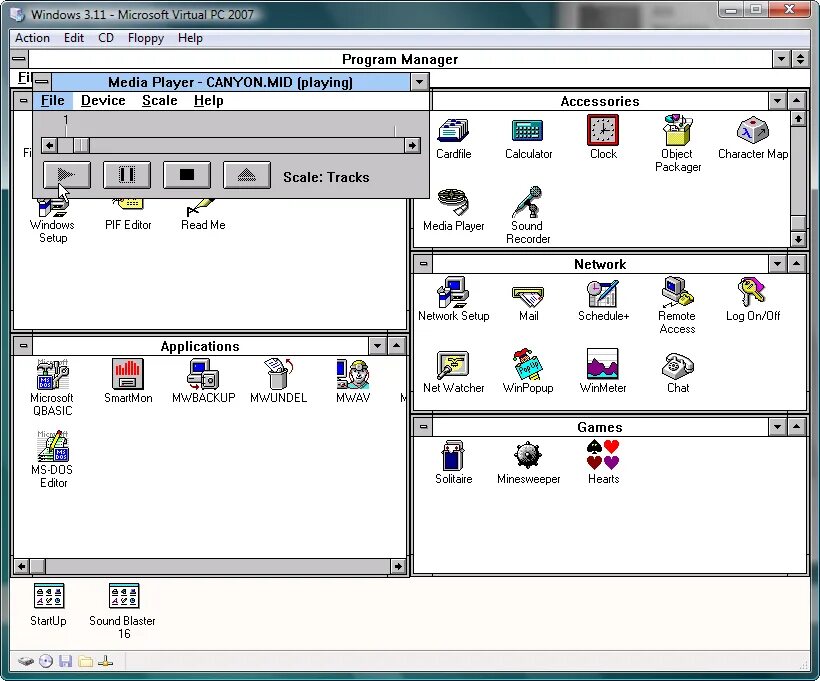Select the StartUp group icon

49,596
